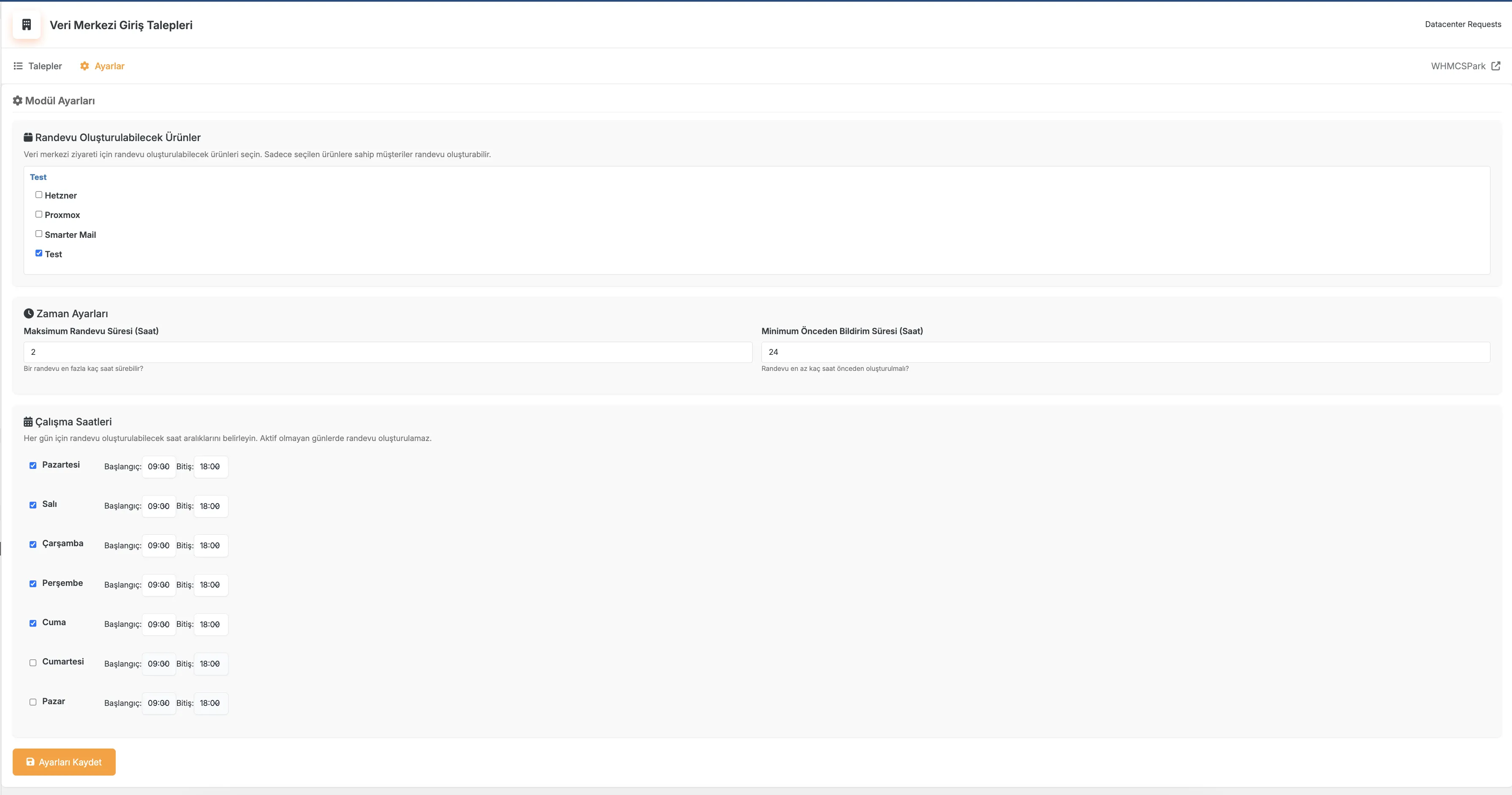The image size is (1512, 795).
Task: Edit Çarşamba Başlangıç time
Action: point(158,545)
